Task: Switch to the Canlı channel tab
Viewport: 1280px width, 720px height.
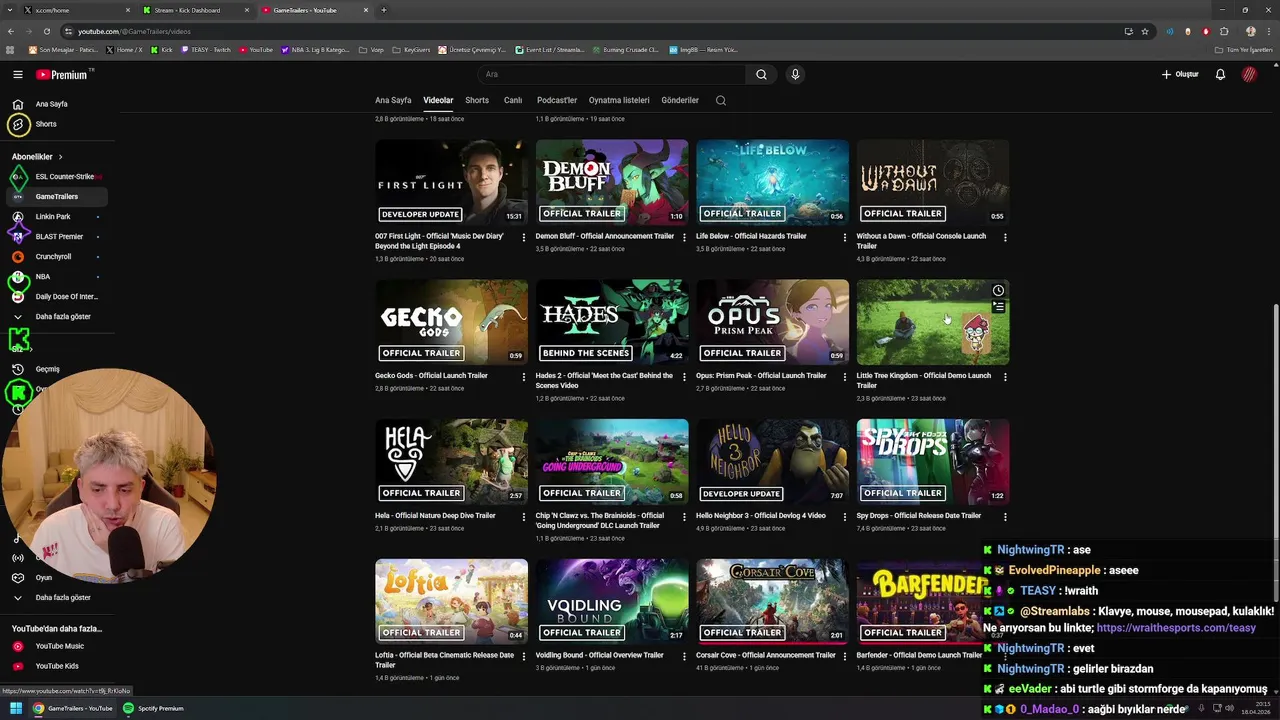Action: click(x=513, y=100)
